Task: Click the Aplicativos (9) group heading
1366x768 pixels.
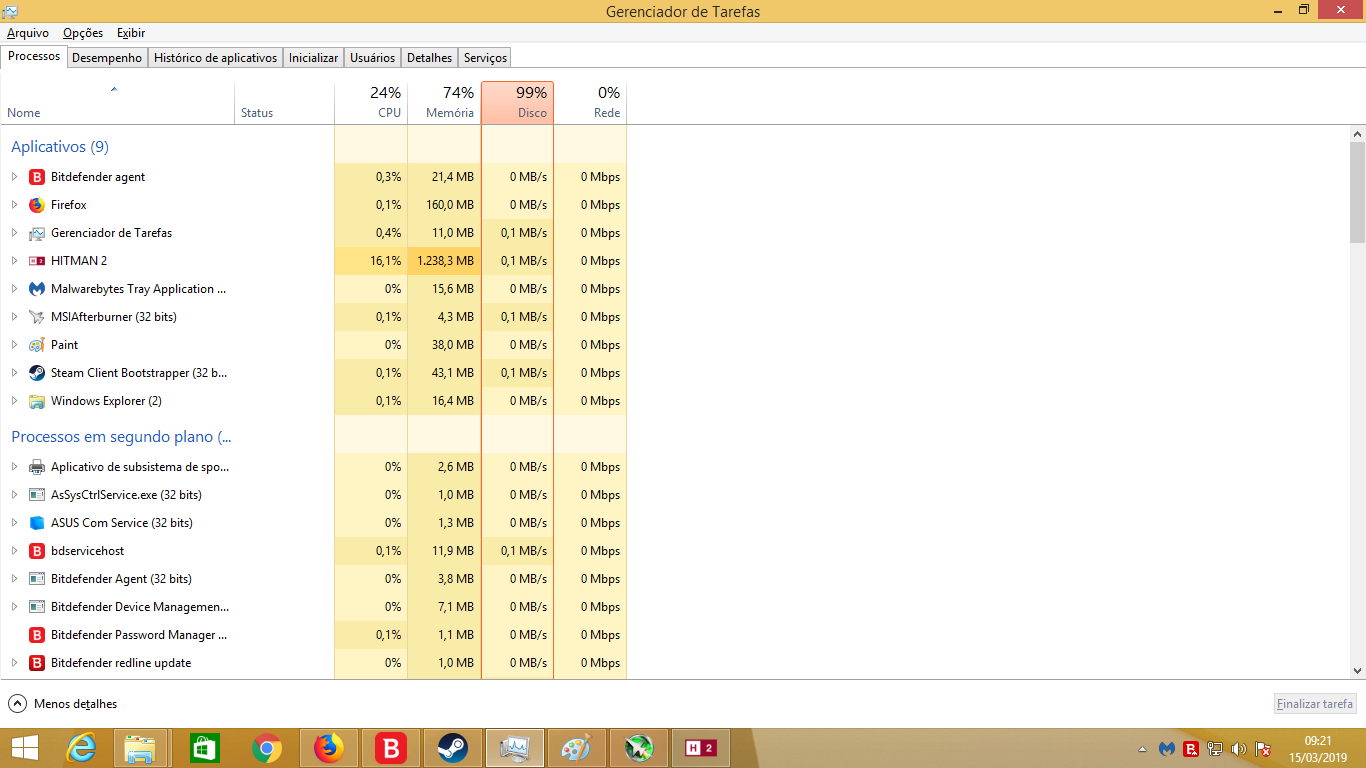Action: tap(60, 147)
